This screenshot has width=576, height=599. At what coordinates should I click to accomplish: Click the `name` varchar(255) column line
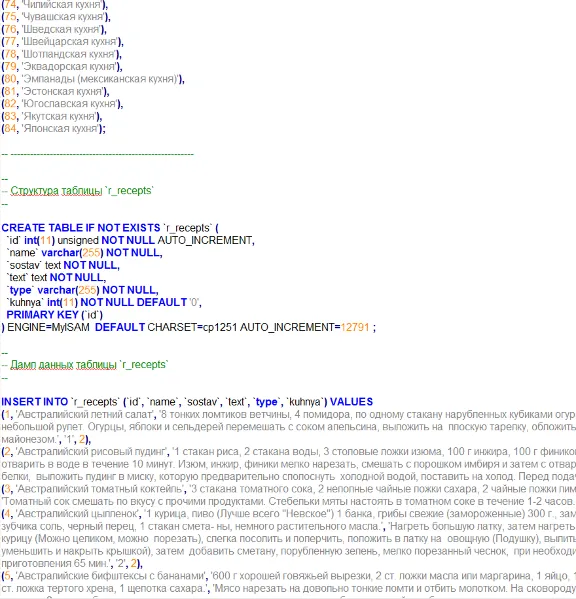click(84, 253)
